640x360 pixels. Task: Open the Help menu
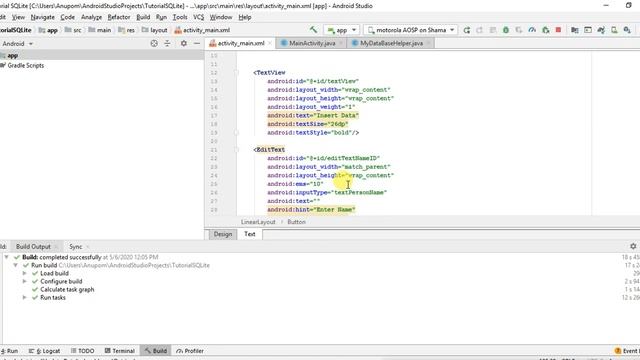[244, 17]
